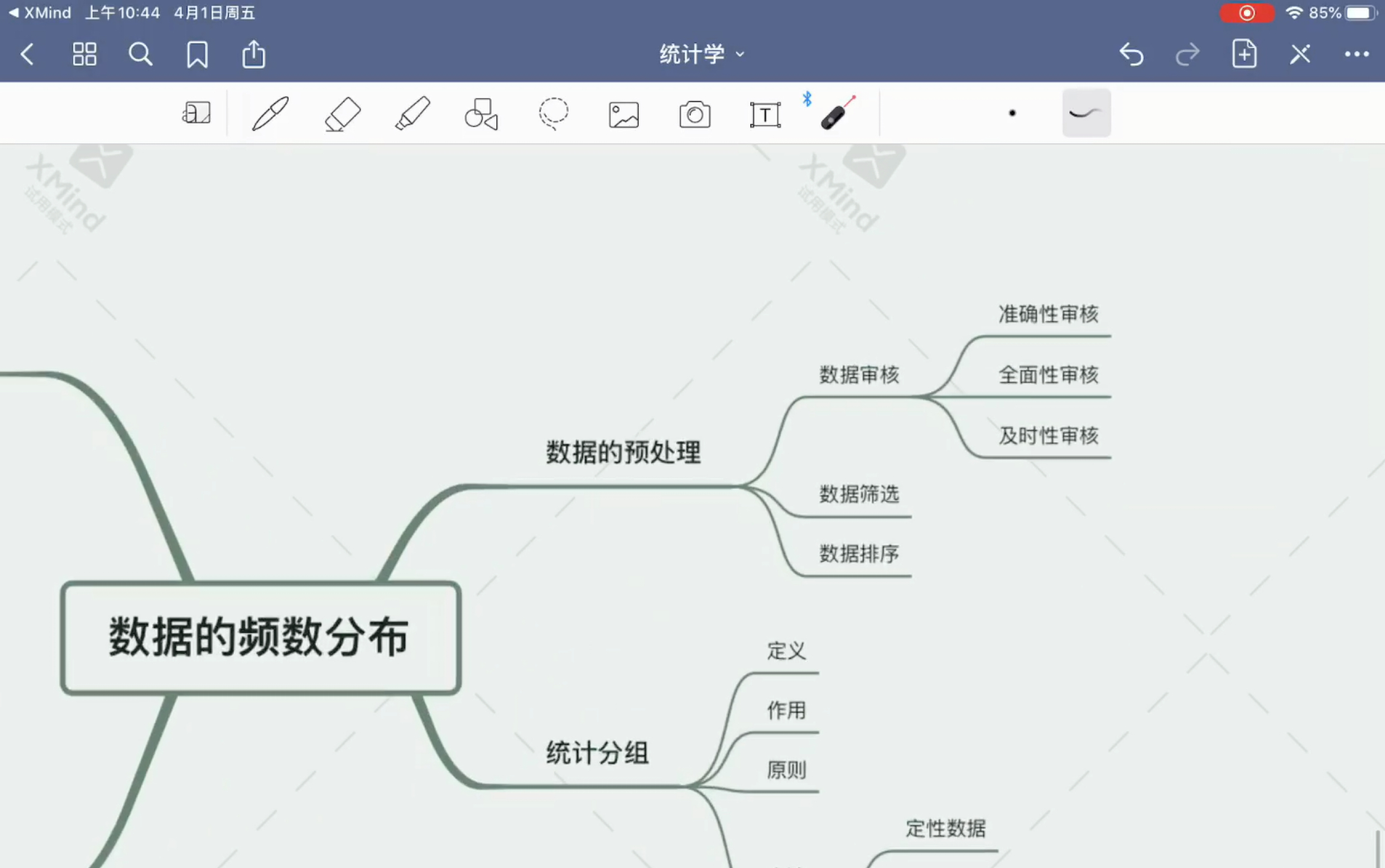
Task: Open the Camera to capture photo
Action: point(694,113)
